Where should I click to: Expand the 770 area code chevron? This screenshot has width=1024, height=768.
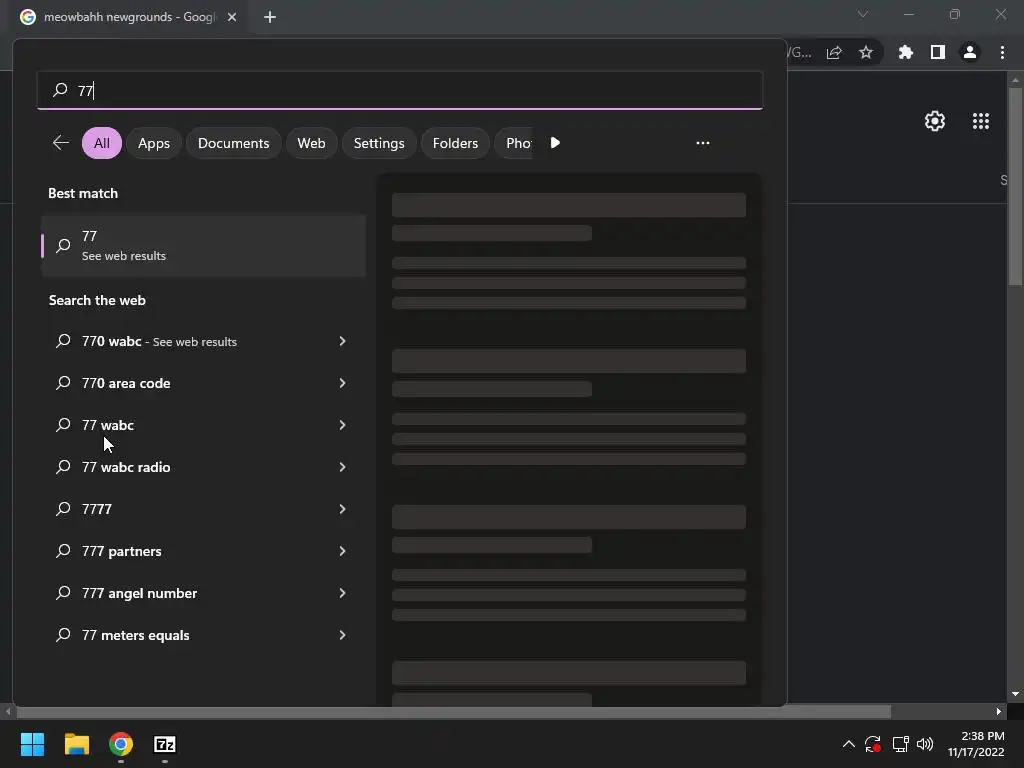click(x=342, y=383)
